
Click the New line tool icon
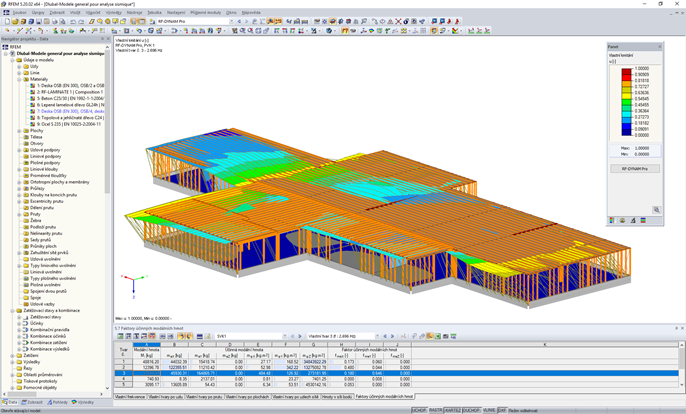tap(19, 31)
